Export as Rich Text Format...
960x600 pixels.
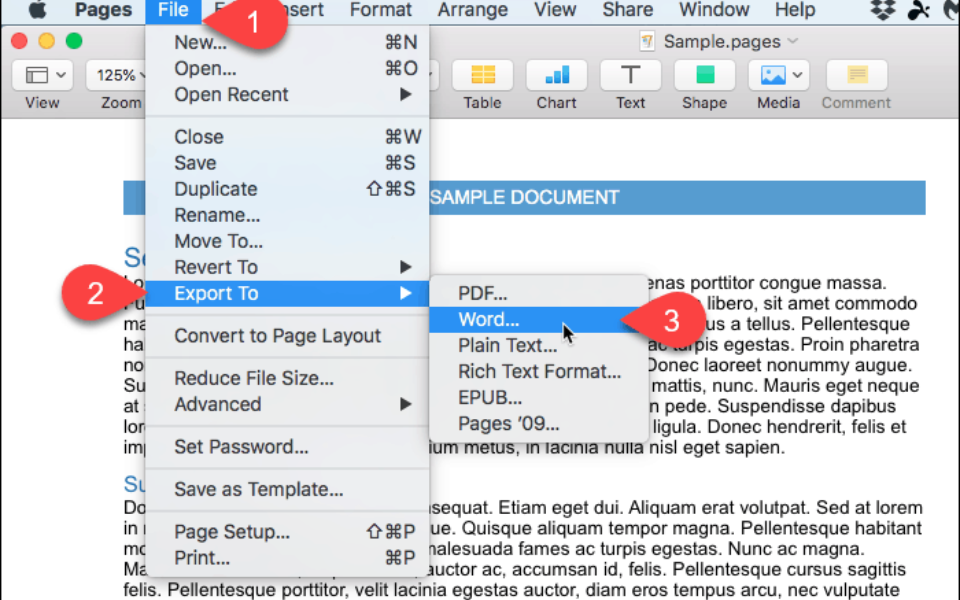(538, 372)
